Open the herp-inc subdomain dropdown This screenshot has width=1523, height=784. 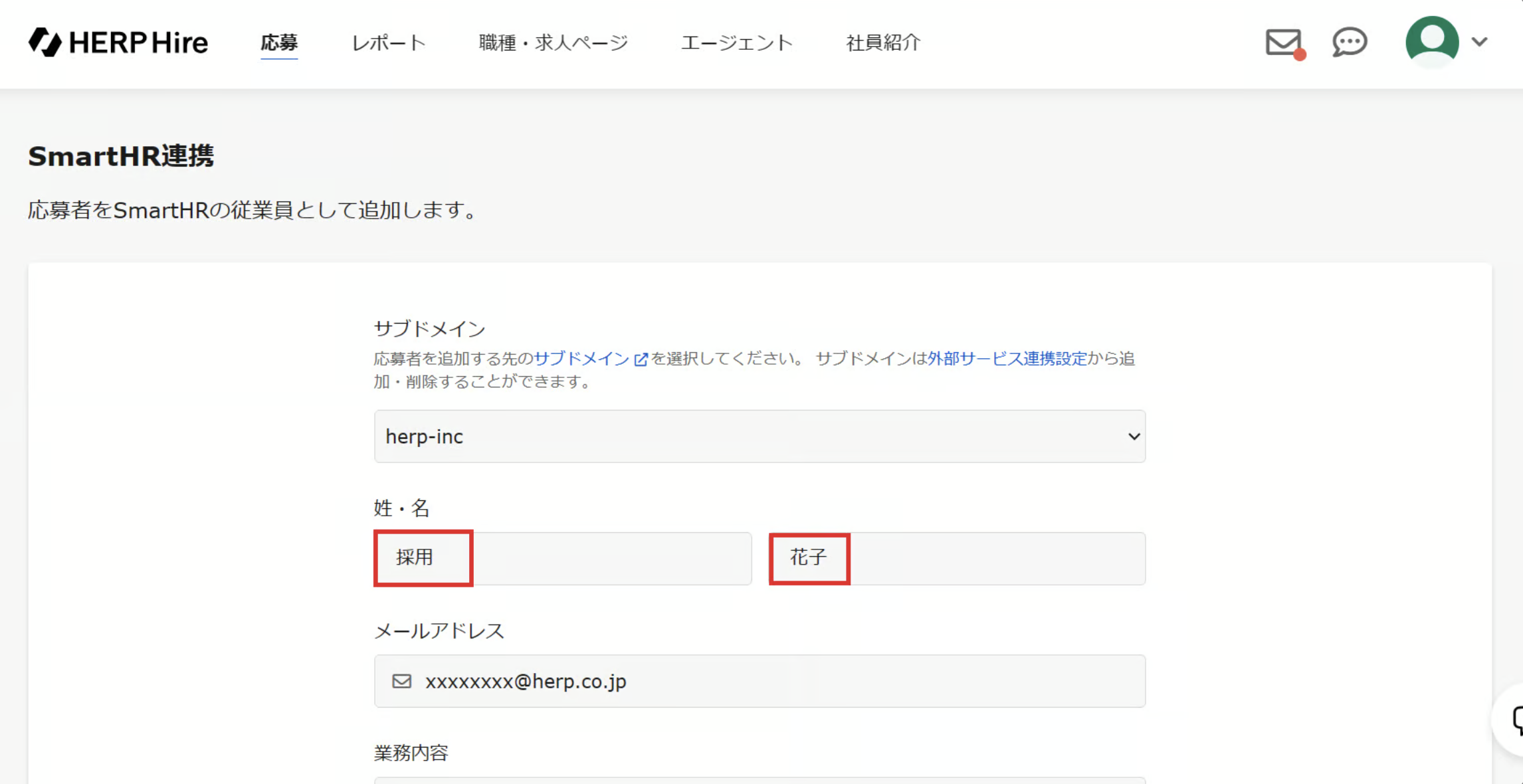tap(759, 436)
